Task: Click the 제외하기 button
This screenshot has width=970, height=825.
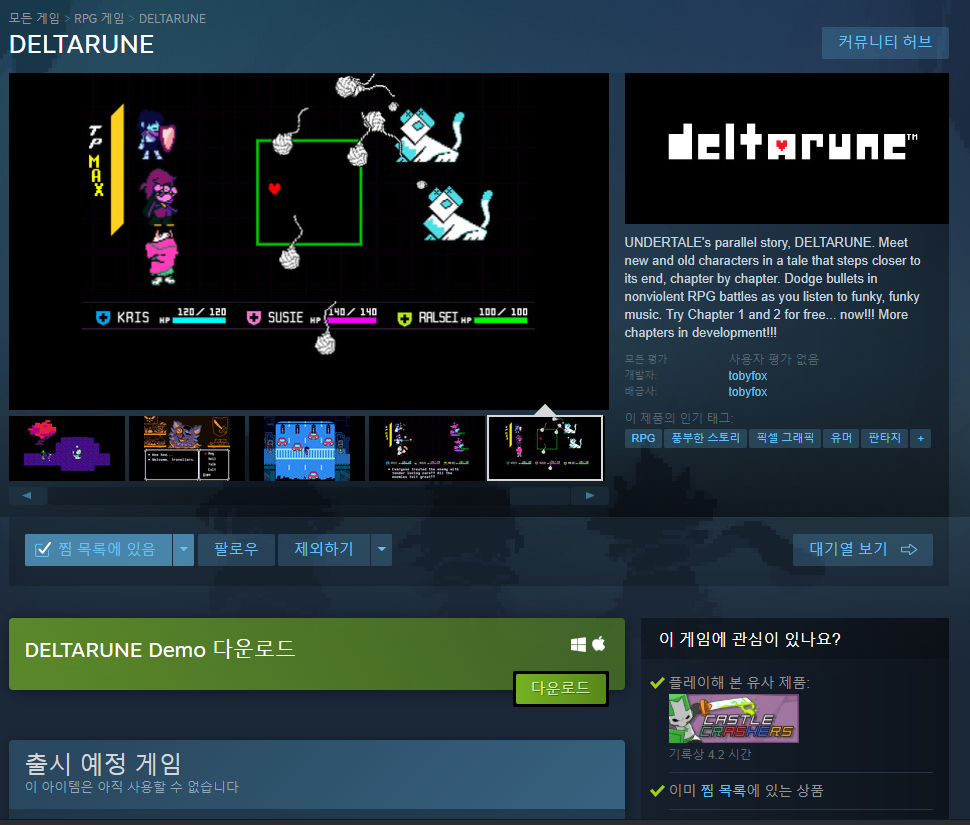Action: pos(324,549)
